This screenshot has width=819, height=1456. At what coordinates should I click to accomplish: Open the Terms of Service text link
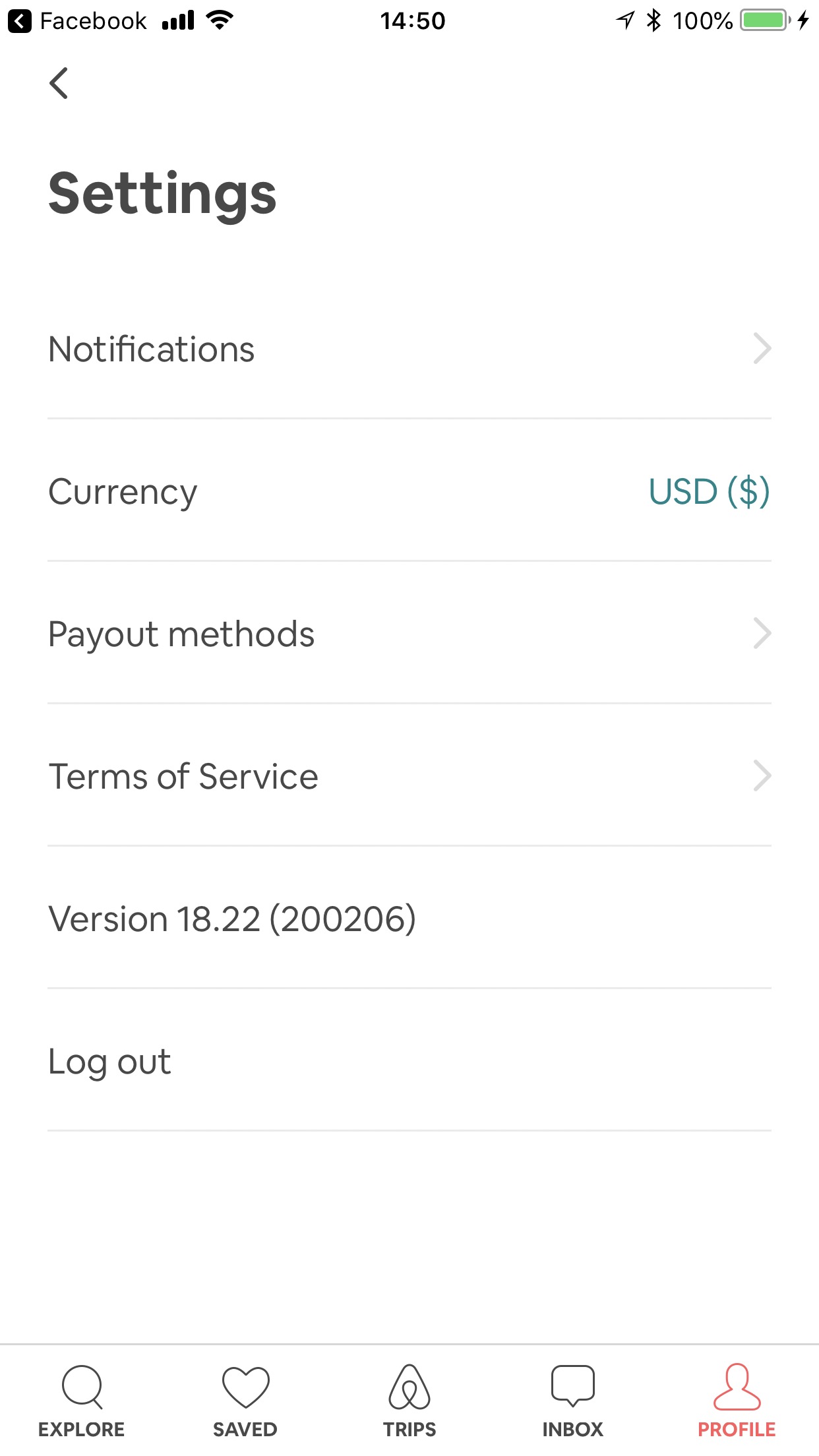click(183, 777)
